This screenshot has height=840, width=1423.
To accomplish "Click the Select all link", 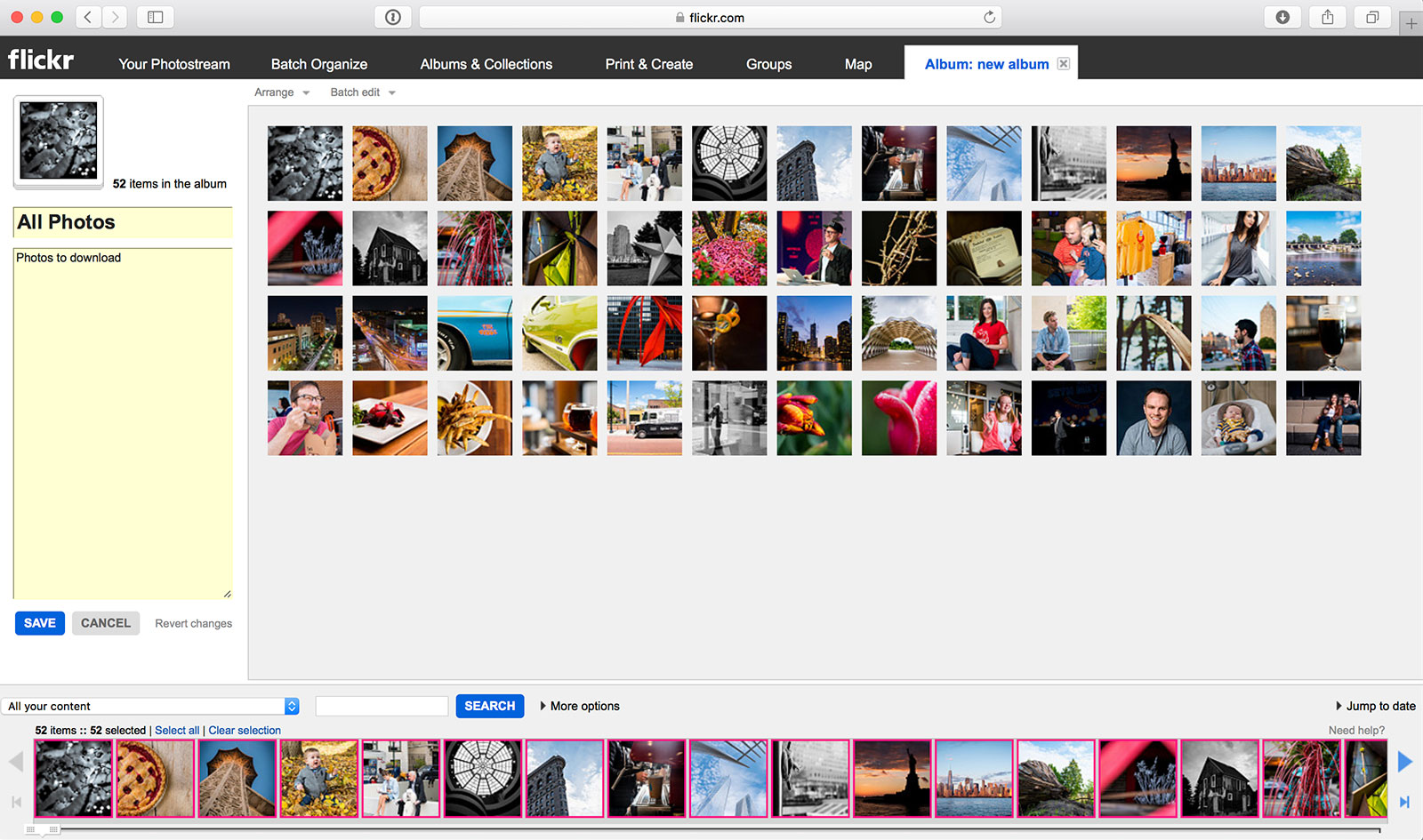I will click(x=177, y=731).
